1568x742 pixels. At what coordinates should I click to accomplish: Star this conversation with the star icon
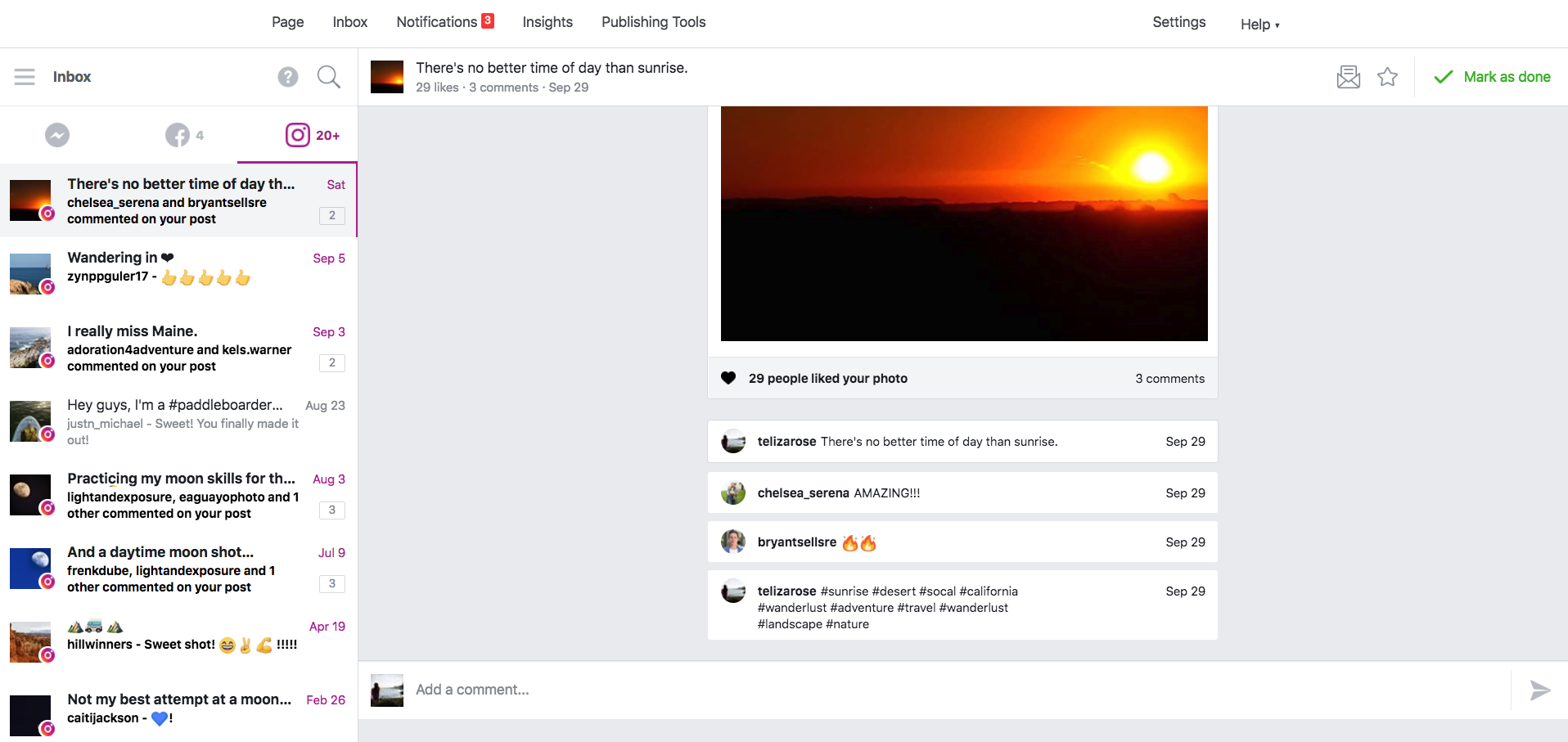pyautogui.click(x=1387, y=77)
